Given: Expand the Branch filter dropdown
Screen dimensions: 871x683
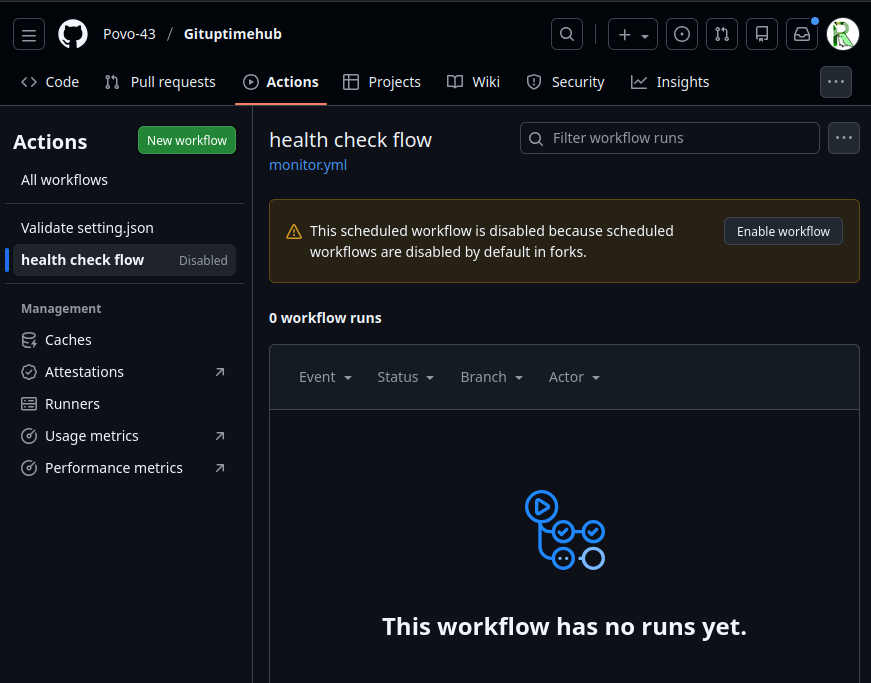Looking at the screenshot, I should coord(491,377).
